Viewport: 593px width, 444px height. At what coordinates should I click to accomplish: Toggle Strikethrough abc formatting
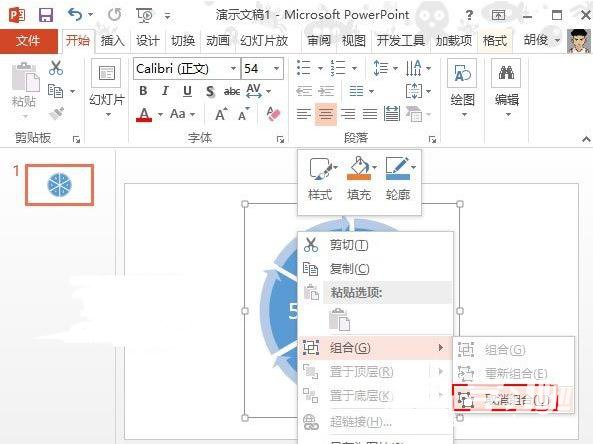pyautogui.click(x=231, y=91)
